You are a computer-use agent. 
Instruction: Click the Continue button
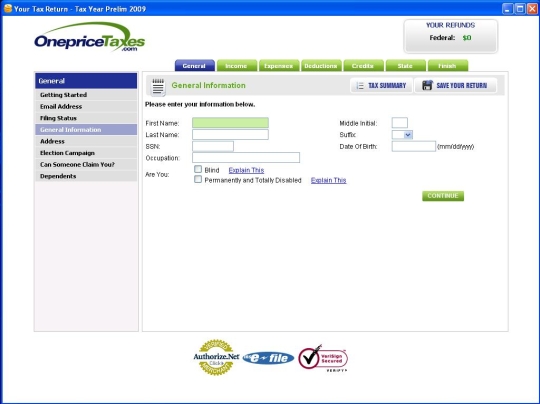pos(443,196)
